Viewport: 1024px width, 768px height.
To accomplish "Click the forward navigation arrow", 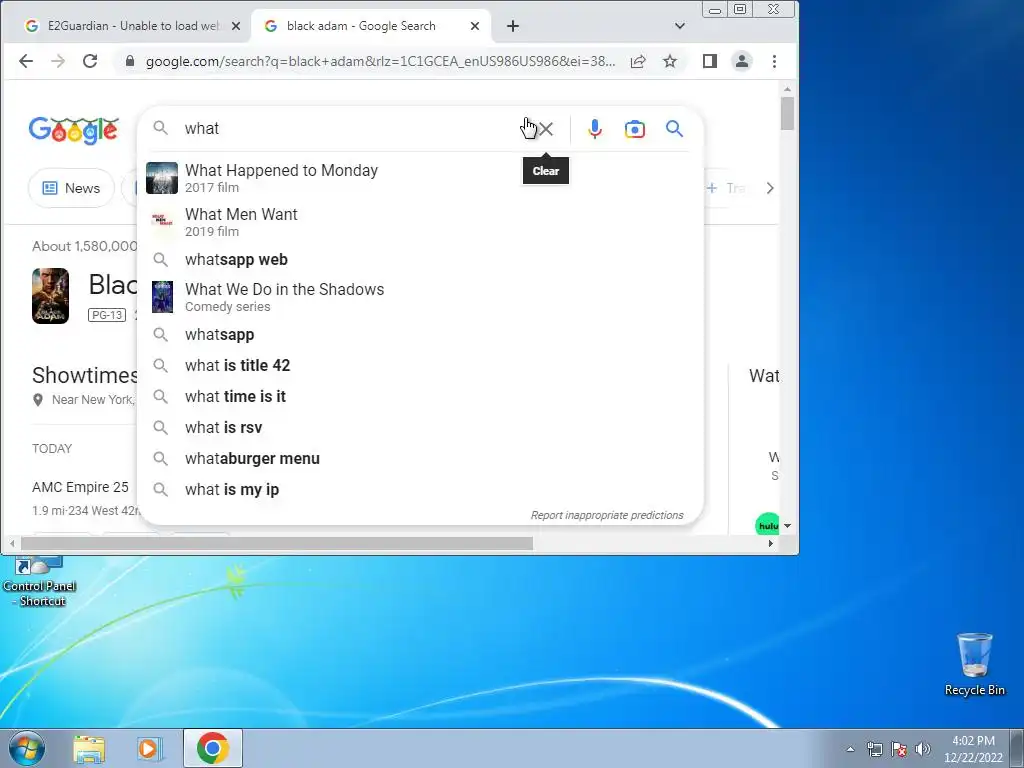I will [x=58, y=61].
